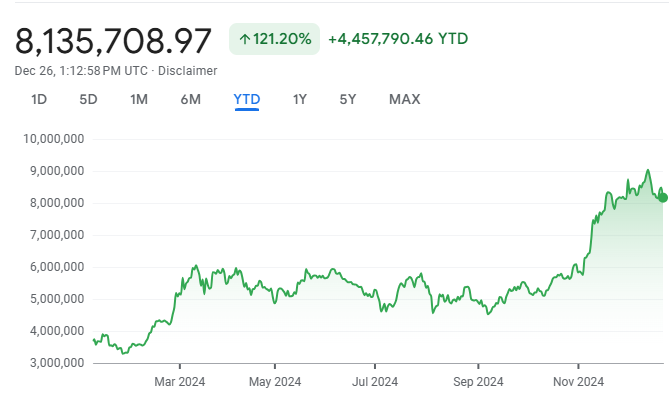The height and width of the screenshot is (401, 669).
Task: Select the 5D time range tab
Action: pyautogui.click(x=88, y=99)
